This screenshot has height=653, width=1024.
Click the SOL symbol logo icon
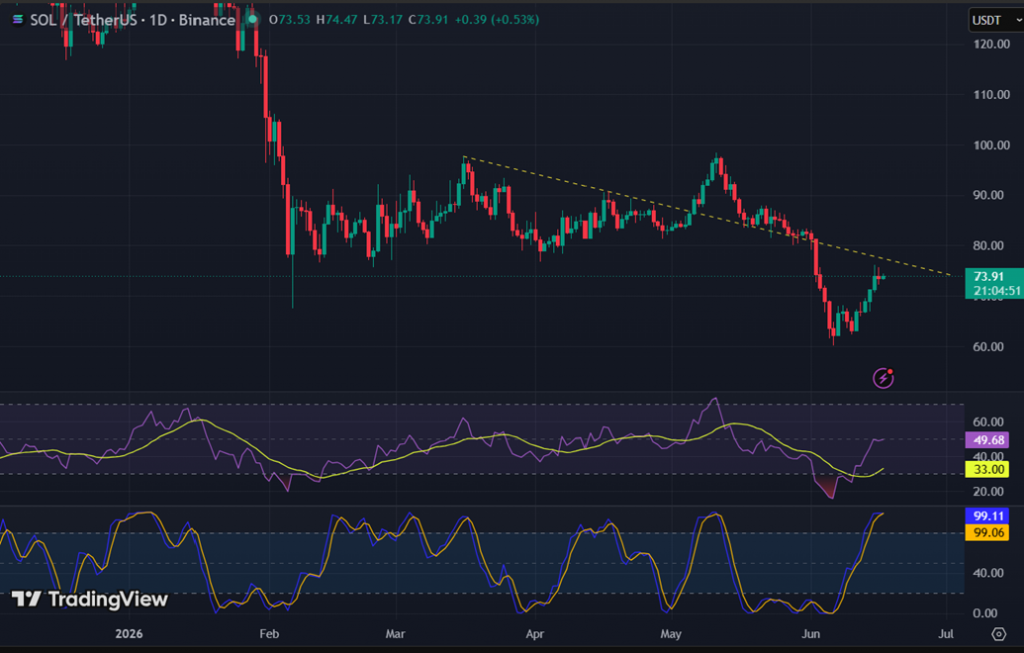[x=18, y=20]
